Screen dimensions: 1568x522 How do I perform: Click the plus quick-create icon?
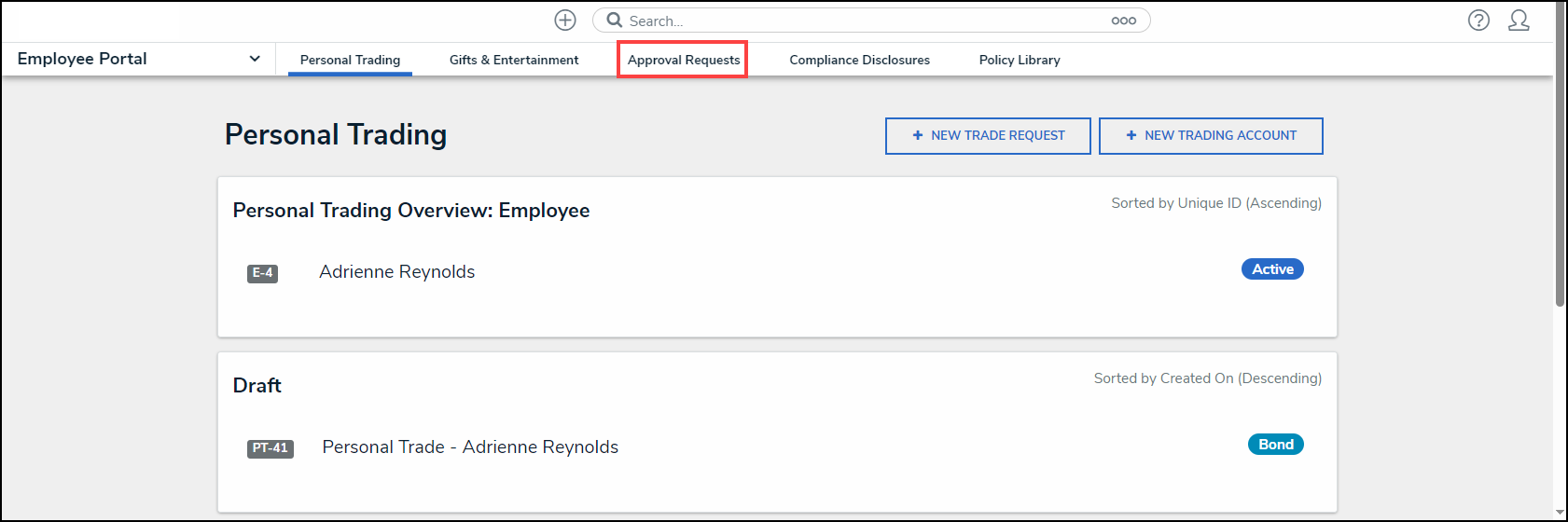click(565, 21)
